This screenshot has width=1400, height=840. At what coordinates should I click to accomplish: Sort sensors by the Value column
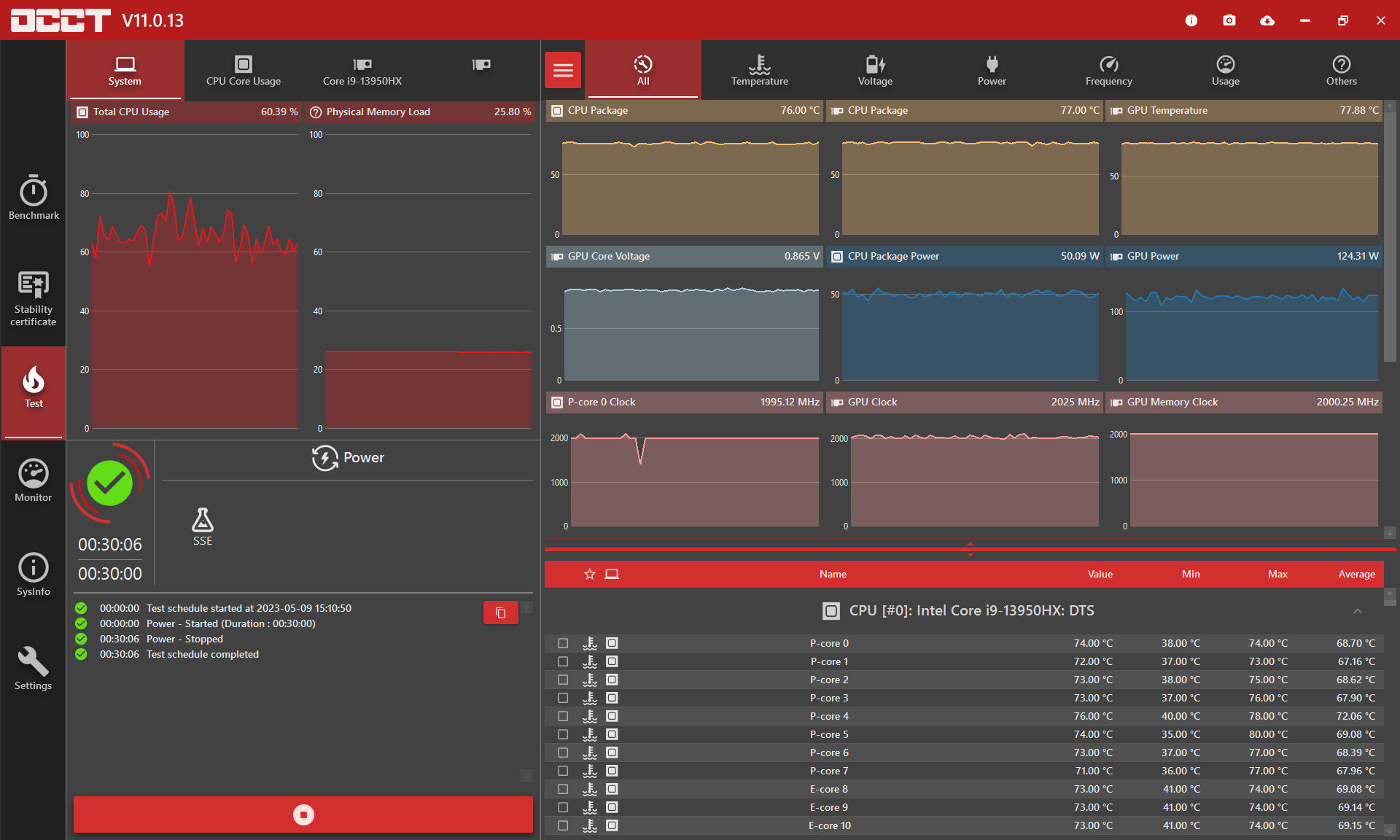pos(1100,574)
